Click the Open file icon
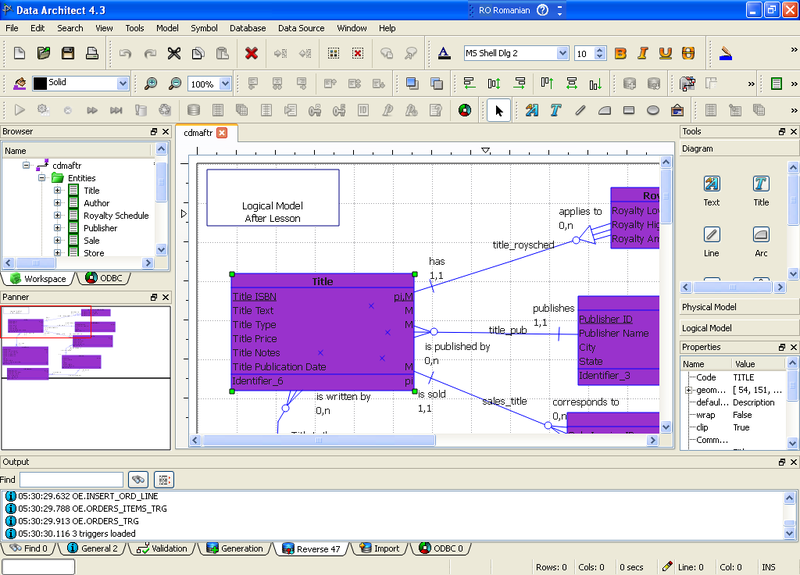The height and width of the screenshot is (575, 800). 44,53
